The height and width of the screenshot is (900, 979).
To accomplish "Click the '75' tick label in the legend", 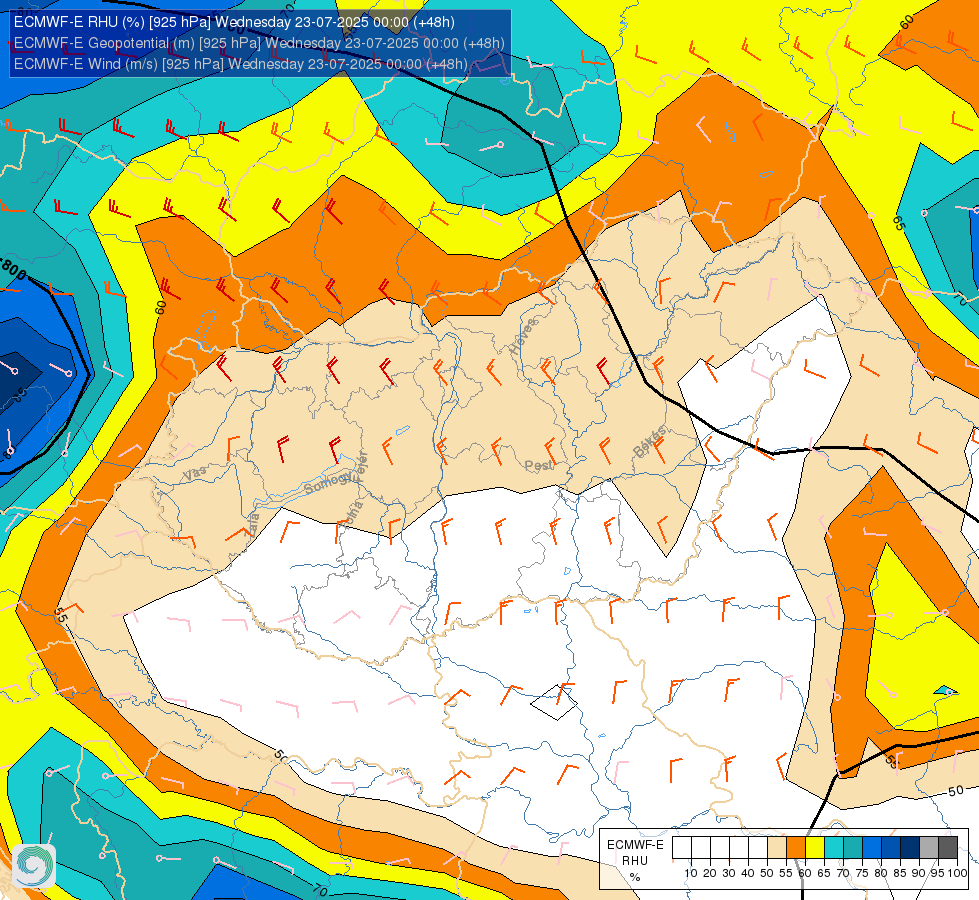I will tap(862, 873).
